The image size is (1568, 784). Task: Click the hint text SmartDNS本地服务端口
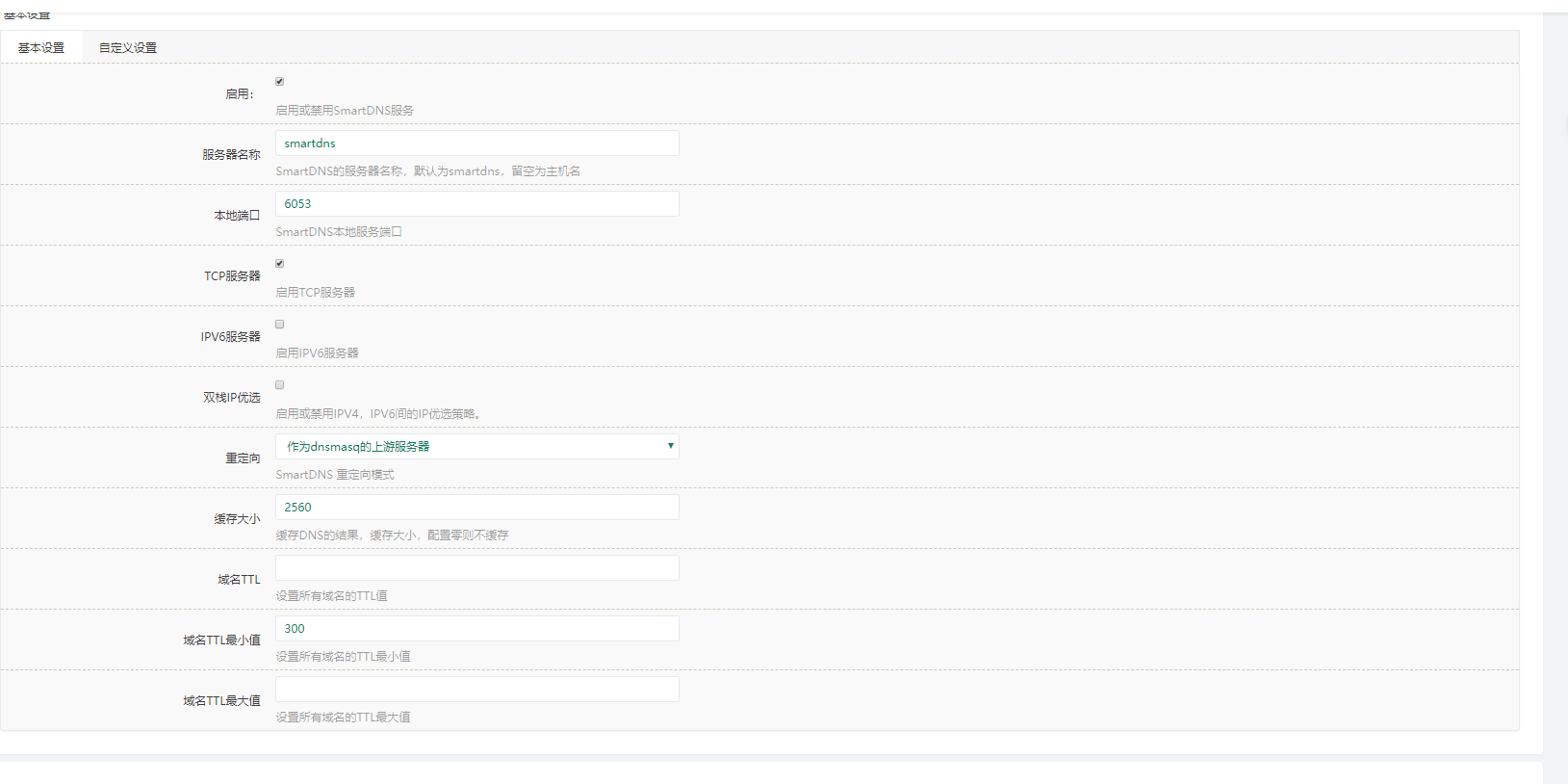[x=339, y=232]
